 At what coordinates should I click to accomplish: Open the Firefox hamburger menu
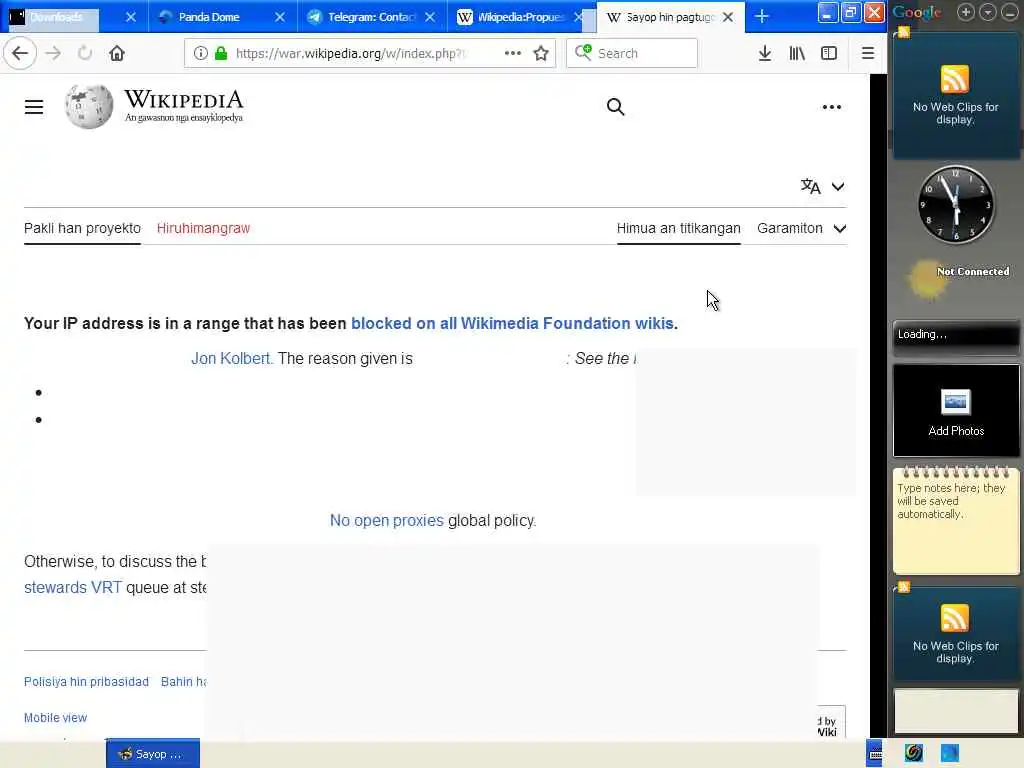click(867, 53)
